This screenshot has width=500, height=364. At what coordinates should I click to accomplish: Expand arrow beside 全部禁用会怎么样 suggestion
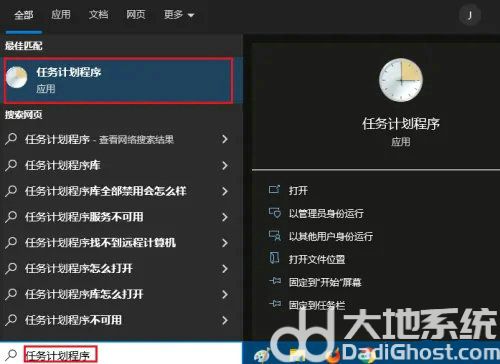pos(225,191)
